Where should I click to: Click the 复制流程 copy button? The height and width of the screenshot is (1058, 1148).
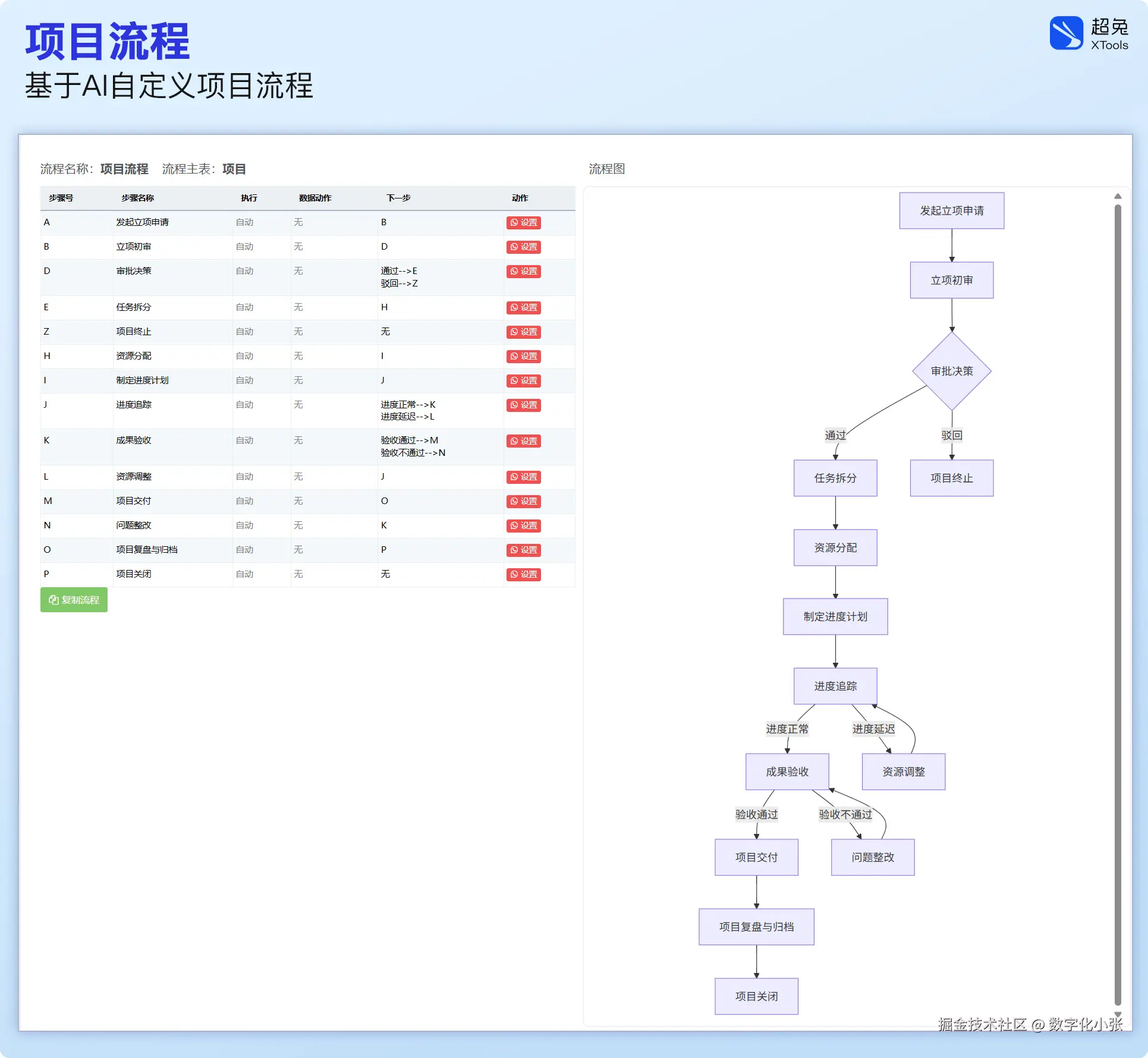74,600
